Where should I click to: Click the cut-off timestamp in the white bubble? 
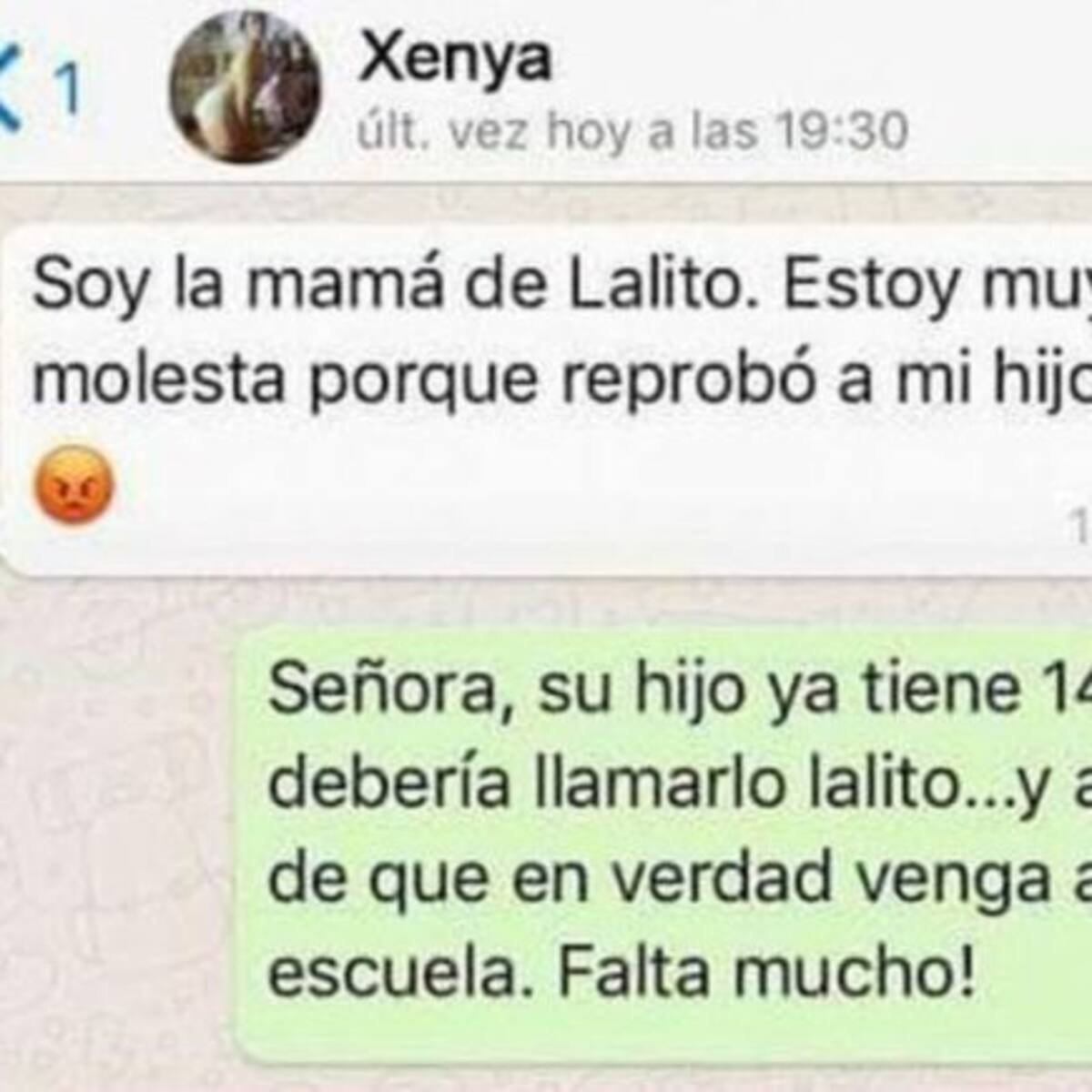point(1083,528)
